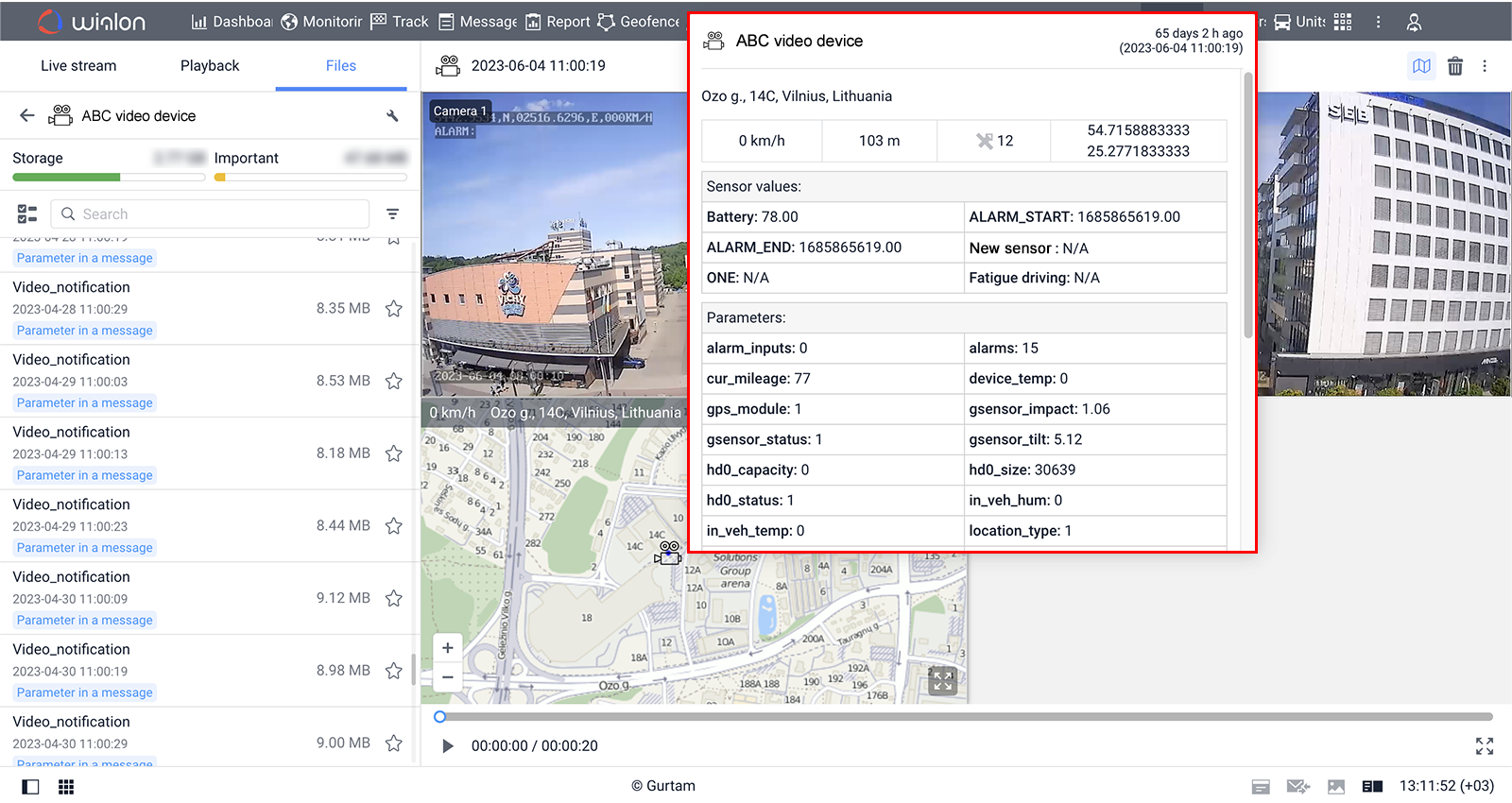Play the video file
The height and width of the screenshot is (803, 1512).
tap(448, 746)
